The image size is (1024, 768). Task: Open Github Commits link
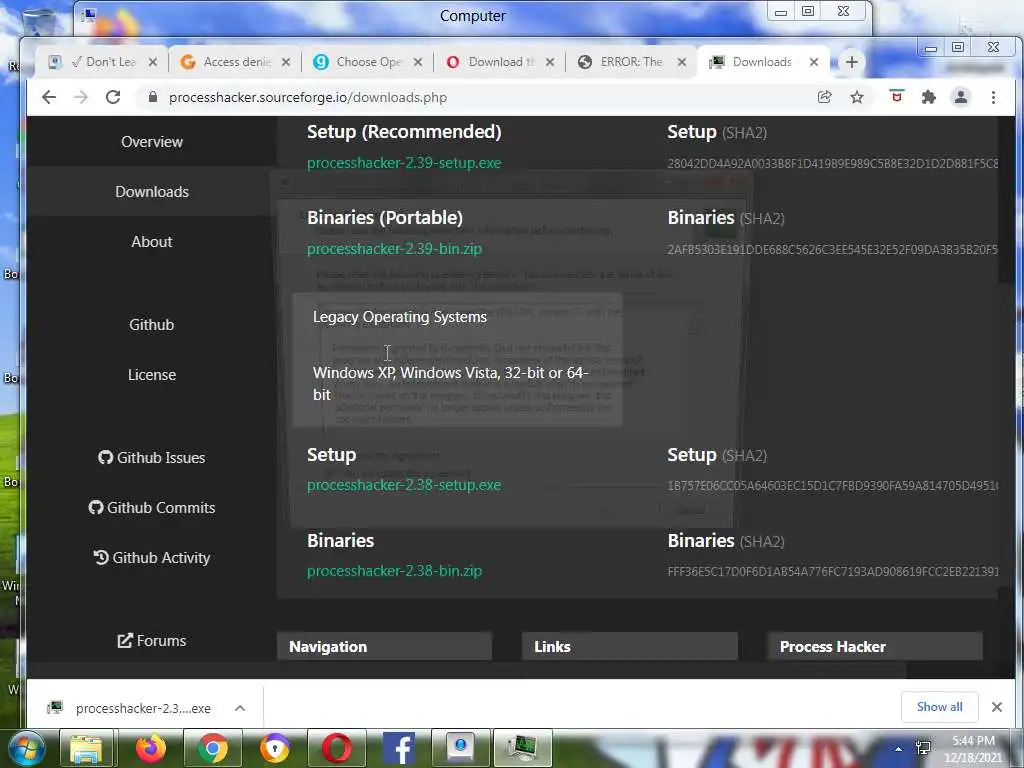point(152,507)
